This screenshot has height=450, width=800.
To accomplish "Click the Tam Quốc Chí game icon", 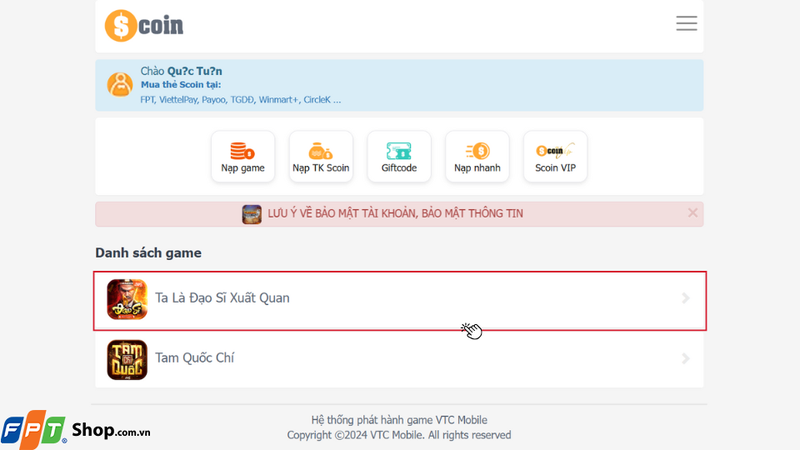I will pos(127,360).
